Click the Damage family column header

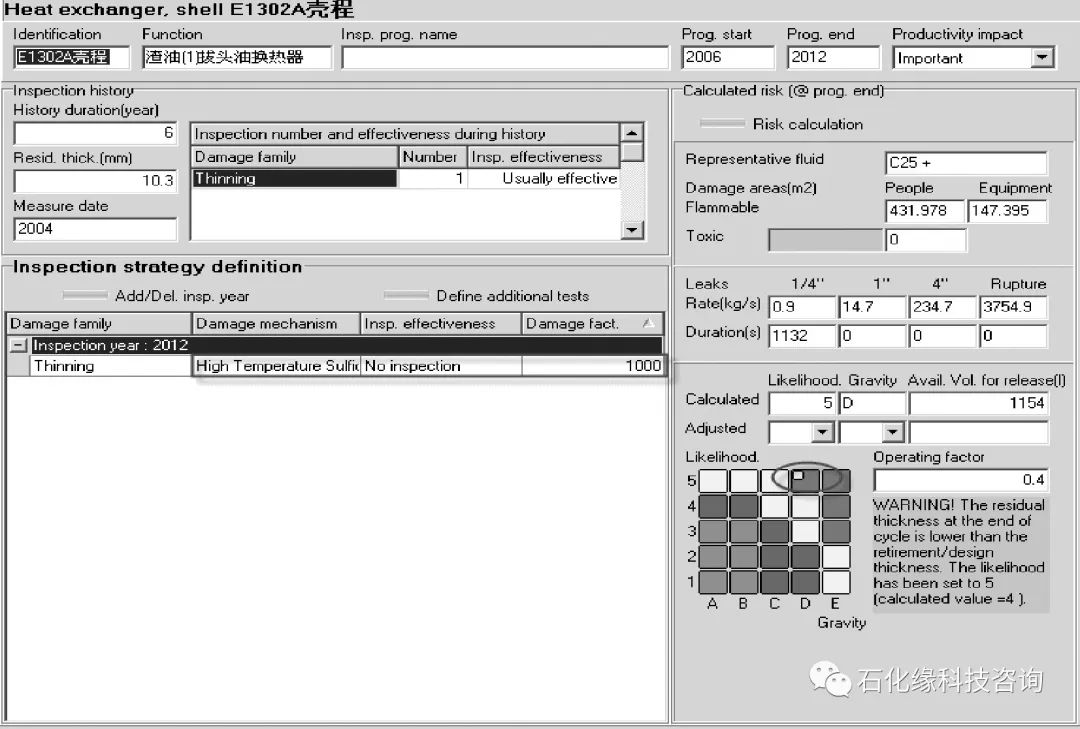[x=98, y=324]
